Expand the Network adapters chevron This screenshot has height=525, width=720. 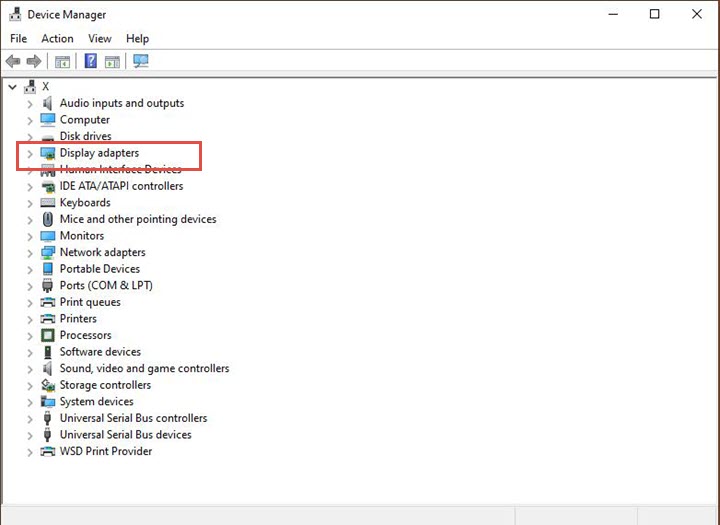point(30,253)
